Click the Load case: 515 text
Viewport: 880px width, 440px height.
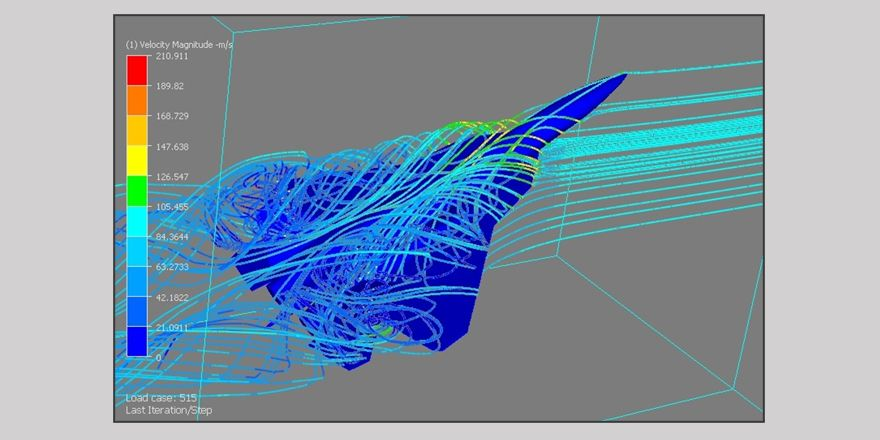160,398
